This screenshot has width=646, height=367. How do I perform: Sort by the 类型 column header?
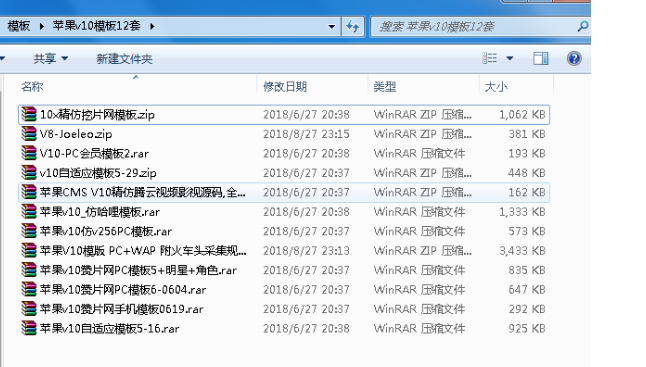click(385, 87)
